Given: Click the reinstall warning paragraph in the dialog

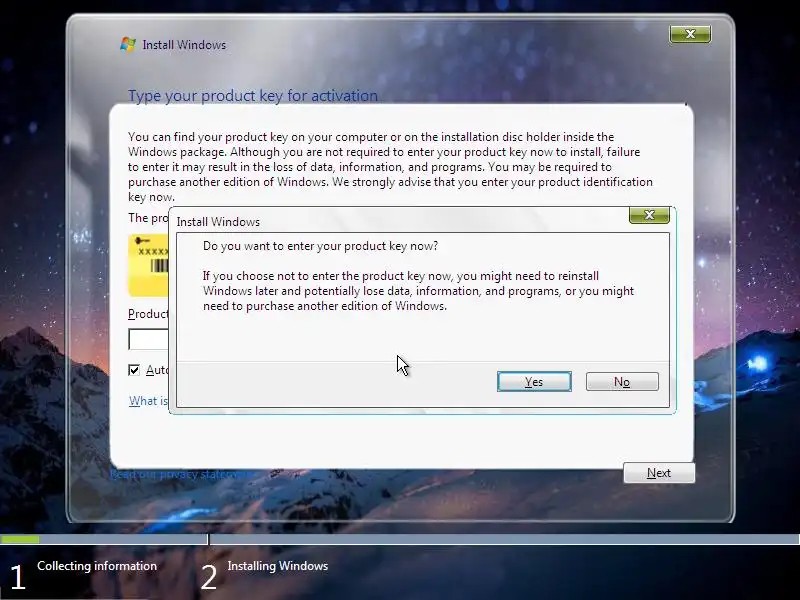Looking at the screenshot, I should coord(418,291).
